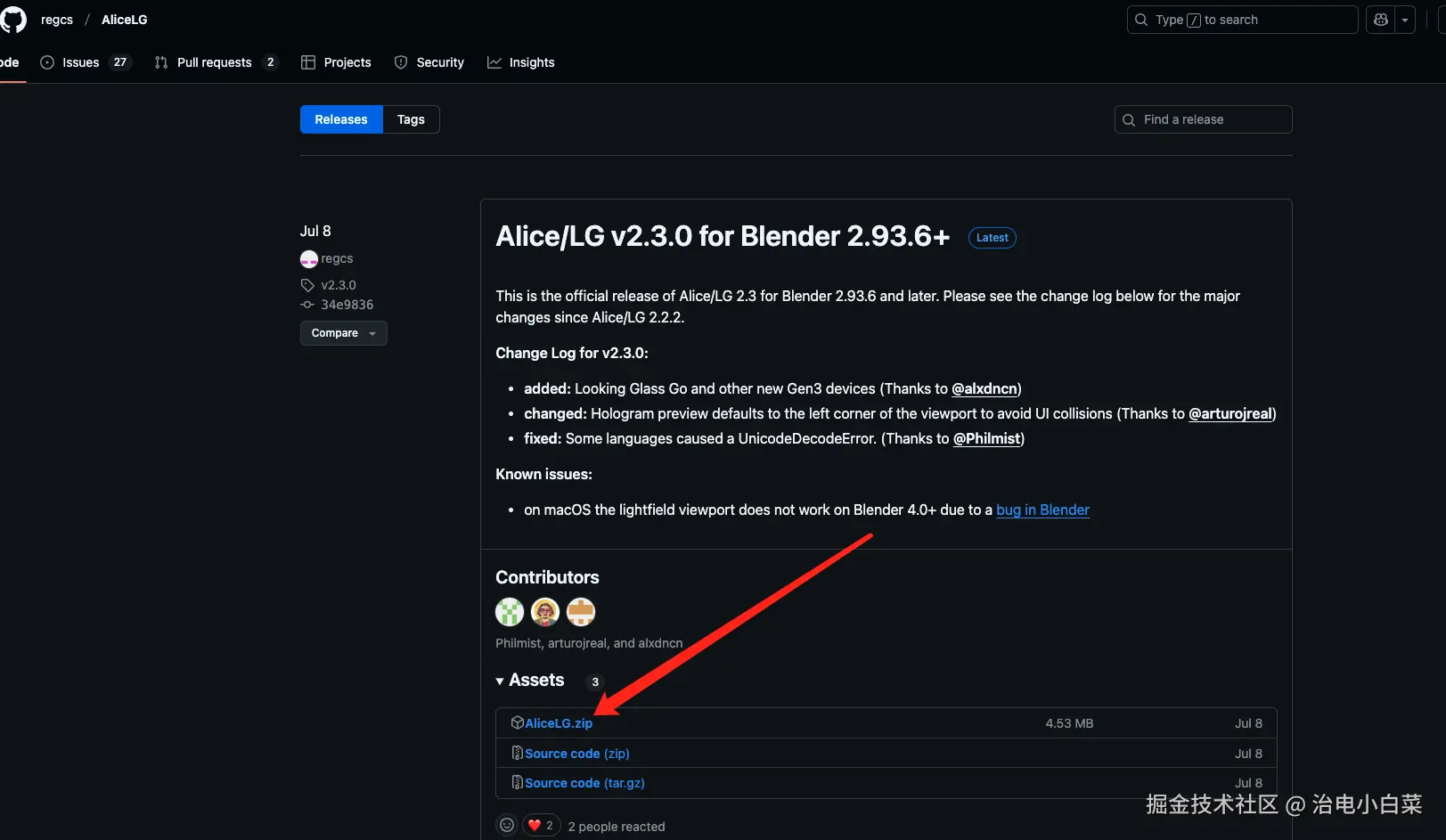This screenshot has height=840, width=1446.
Task: Click 'Philmist, arturojreal, and alxdncn' text
Action: pyautogui.click(x=589, y=643)
